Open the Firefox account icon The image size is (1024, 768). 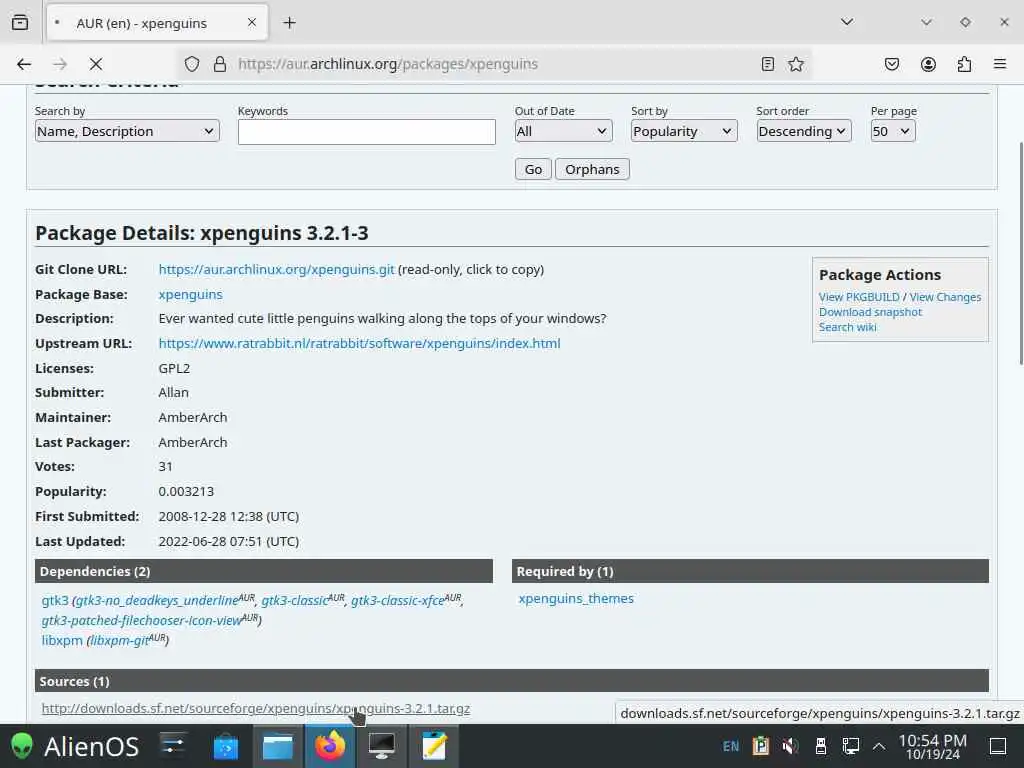click(928, 64)
